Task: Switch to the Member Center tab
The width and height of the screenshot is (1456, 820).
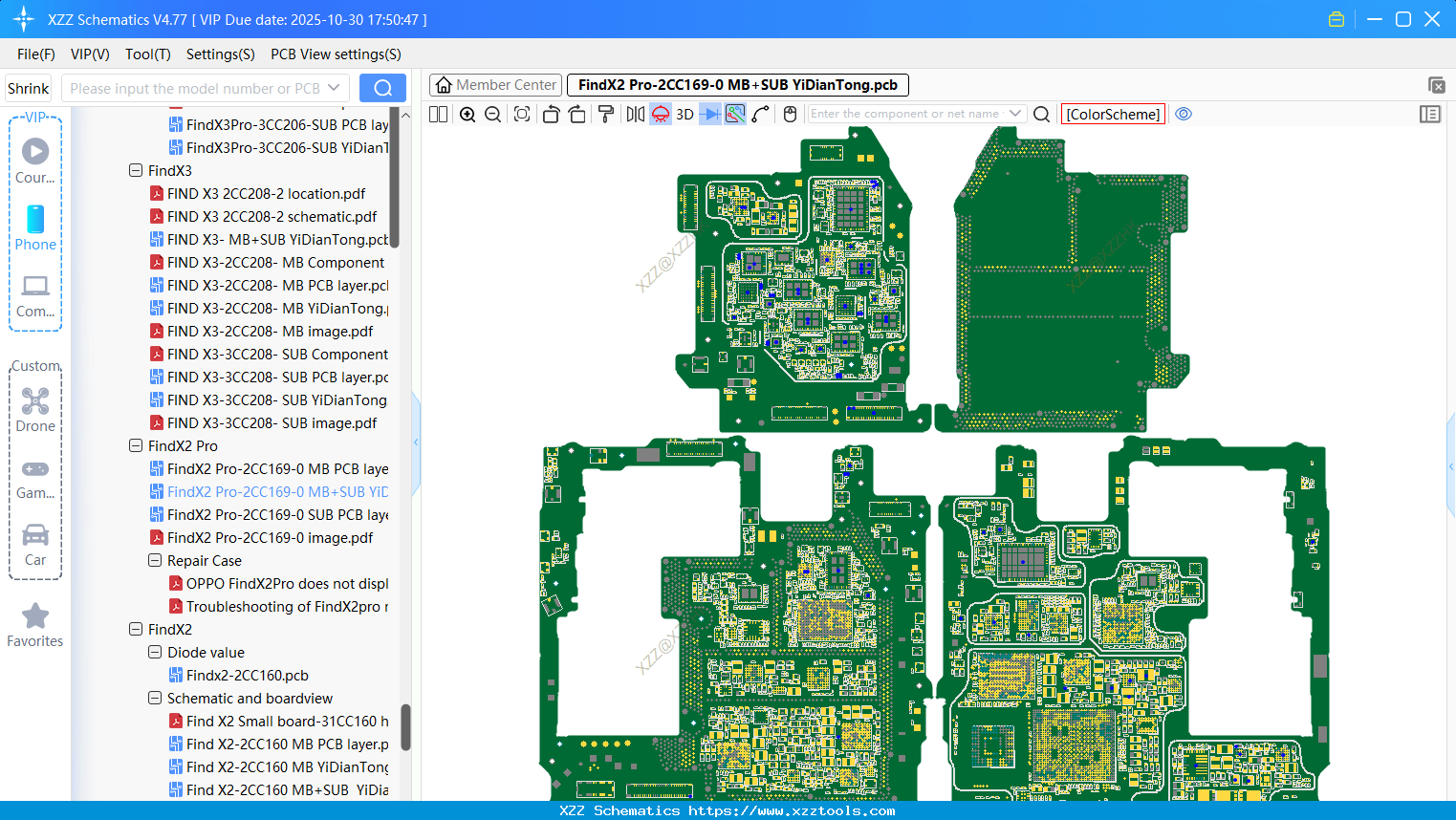Action: pos(496,85)
